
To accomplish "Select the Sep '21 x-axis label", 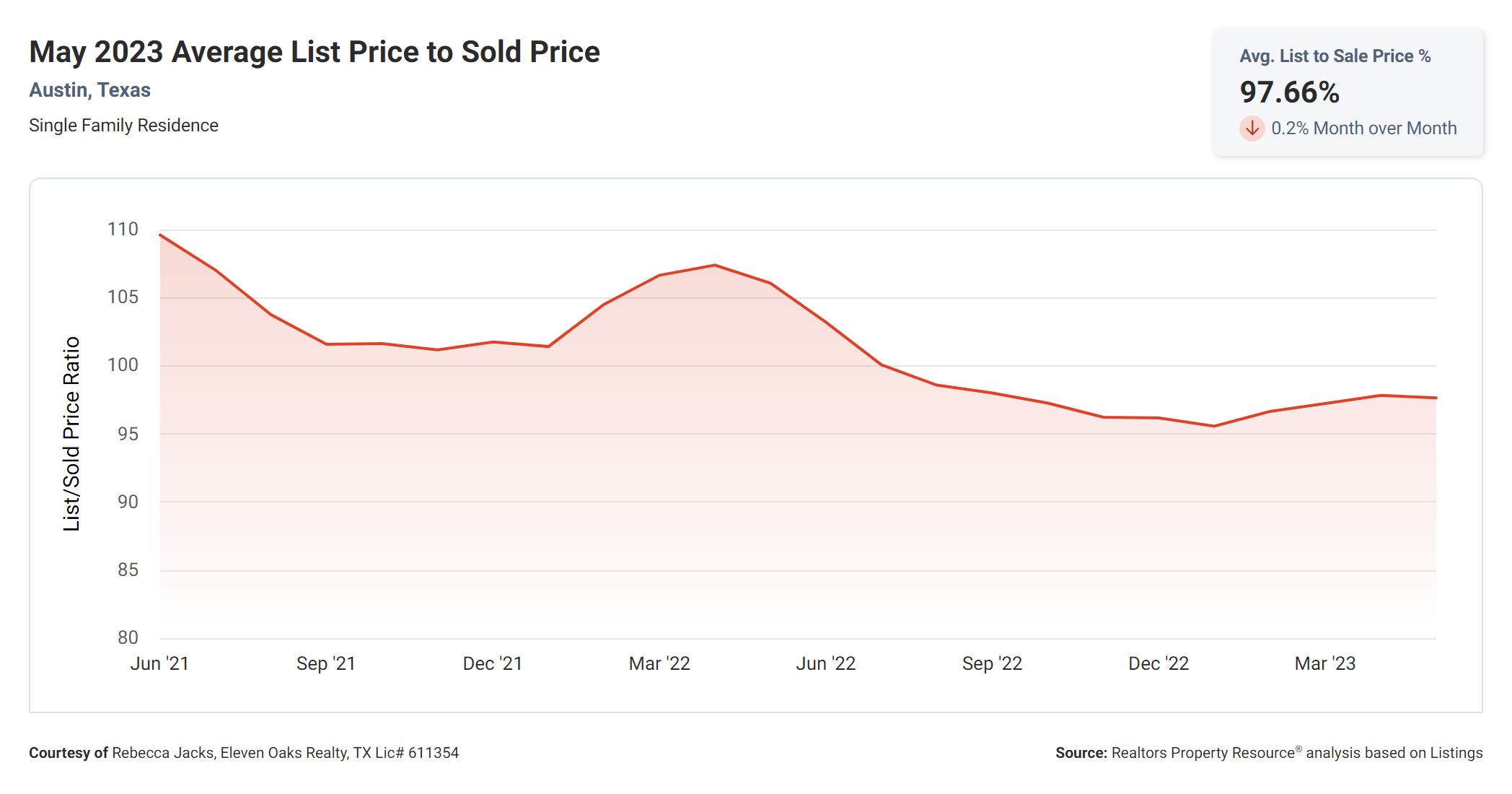I will pos(326,663).
